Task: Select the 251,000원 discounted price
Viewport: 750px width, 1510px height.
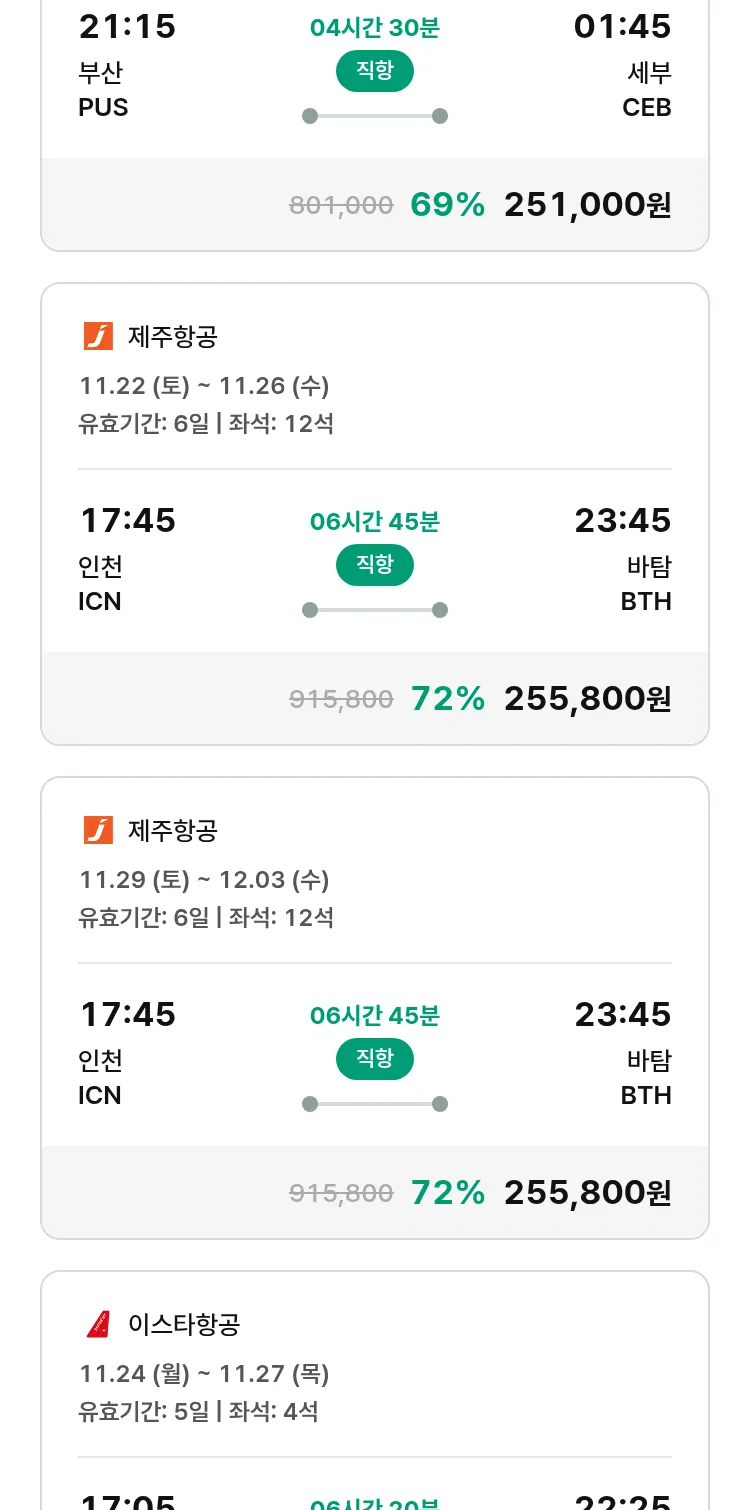Action: tap(587, 205)
